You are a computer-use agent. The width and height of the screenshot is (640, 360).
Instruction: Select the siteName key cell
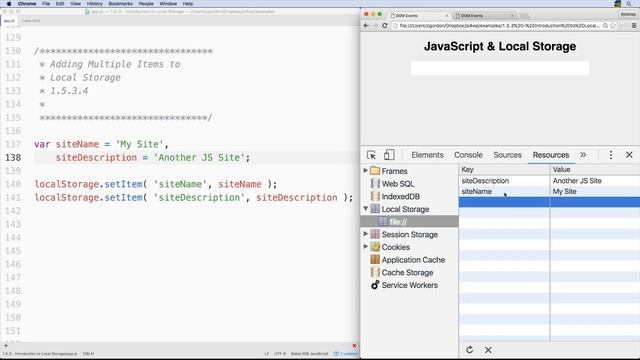504,191
